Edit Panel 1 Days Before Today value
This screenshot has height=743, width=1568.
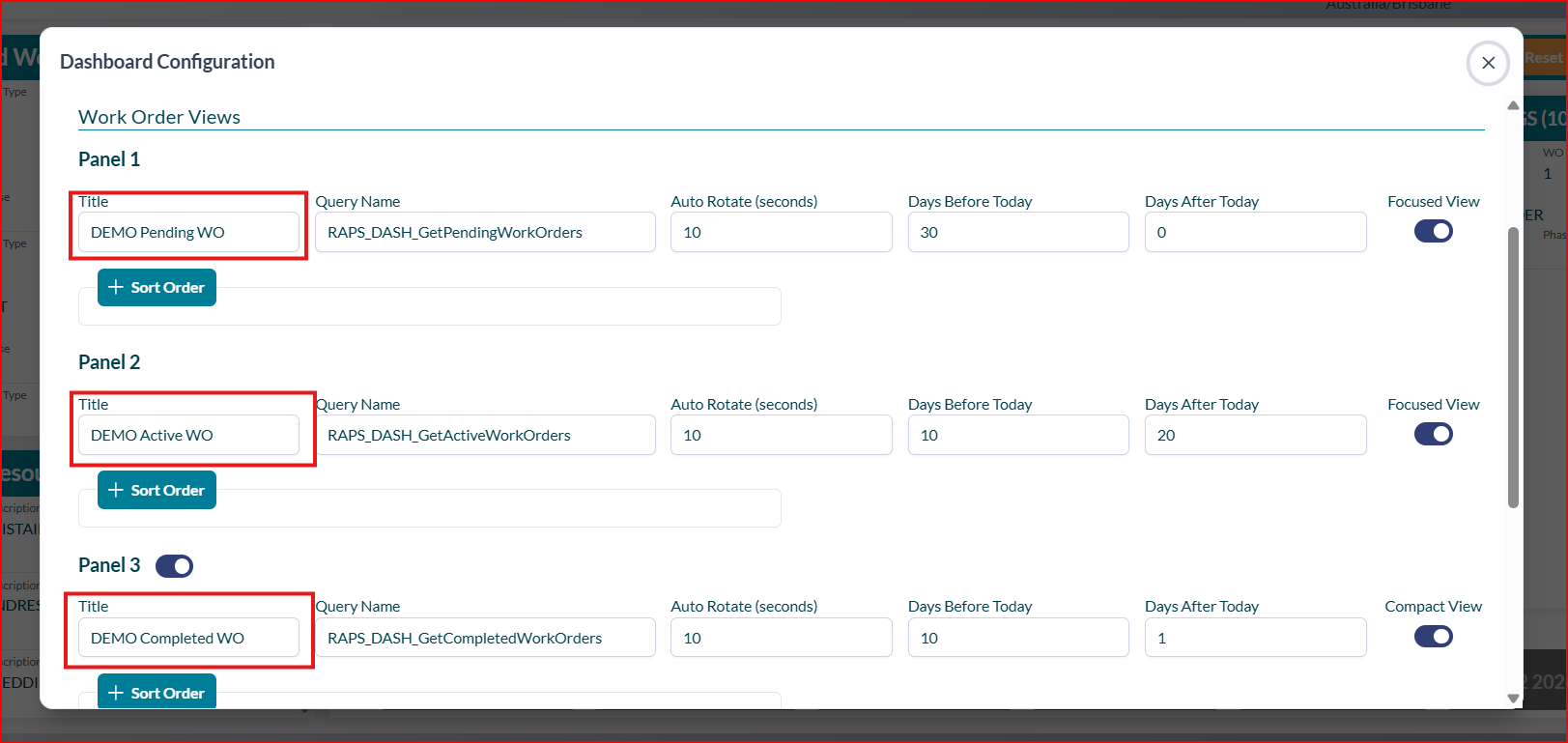coord(1017,233)
